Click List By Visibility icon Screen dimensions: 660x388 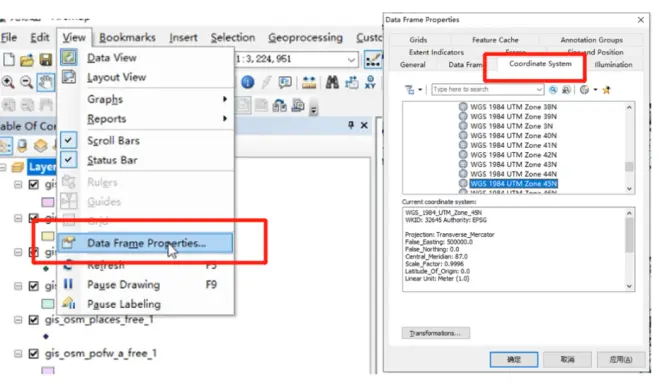click(40, 146)
